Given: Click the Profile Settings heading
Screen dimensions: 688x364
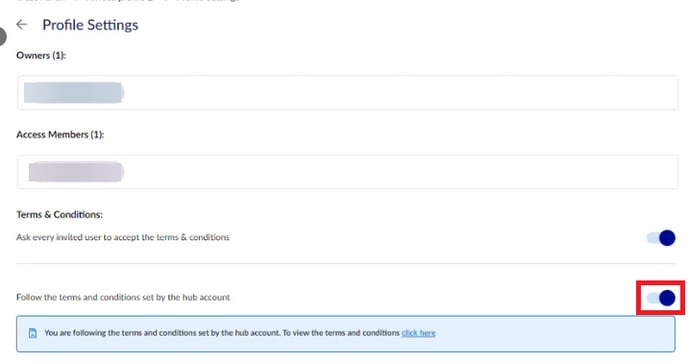Looking at the screenshot, I should (x=90, y=25).
